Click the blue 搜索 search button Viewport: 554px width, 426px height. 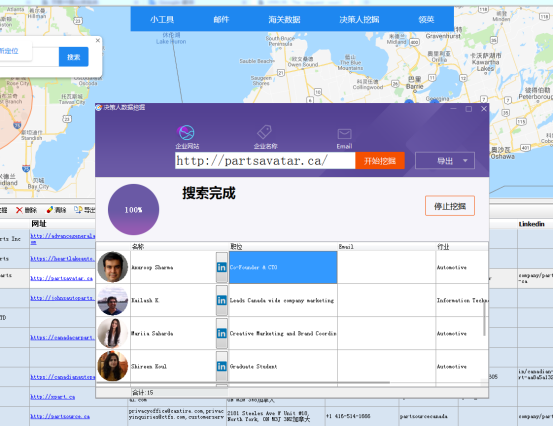pos(73,57)
